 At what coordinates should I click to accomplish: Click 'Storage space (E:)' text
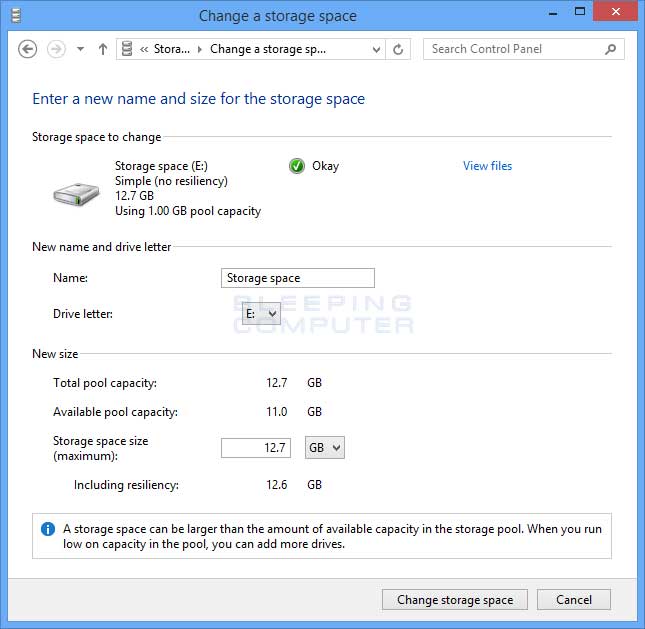coord(161,166)
